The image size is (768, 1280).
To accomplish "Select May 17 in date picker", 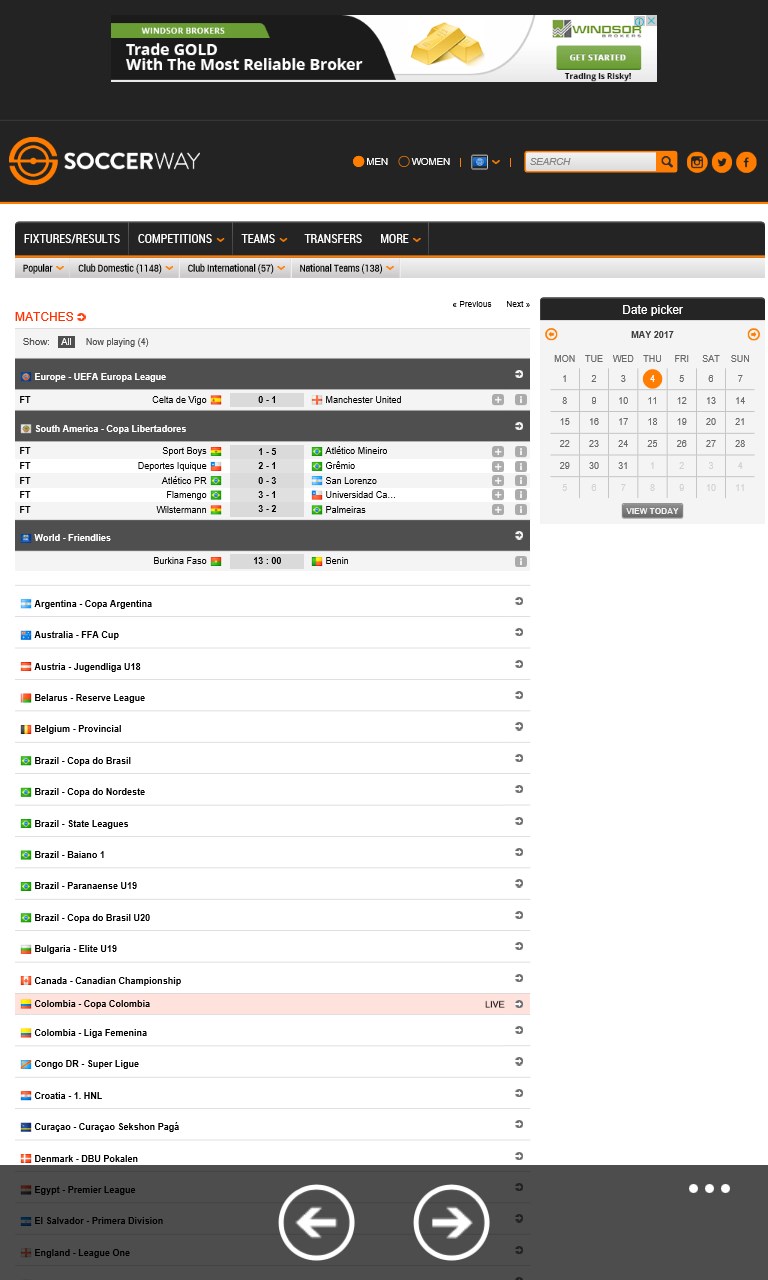I will pyautogui.click(x=623, y=422).
